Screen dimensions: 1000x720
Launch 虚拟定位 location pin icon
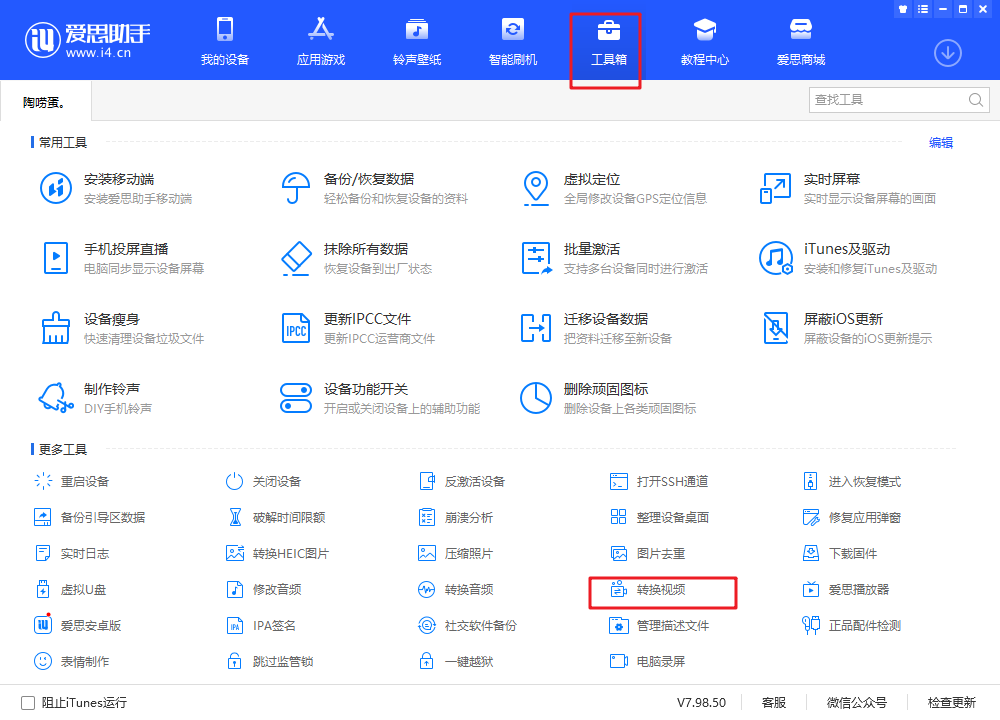click(536, 188)
